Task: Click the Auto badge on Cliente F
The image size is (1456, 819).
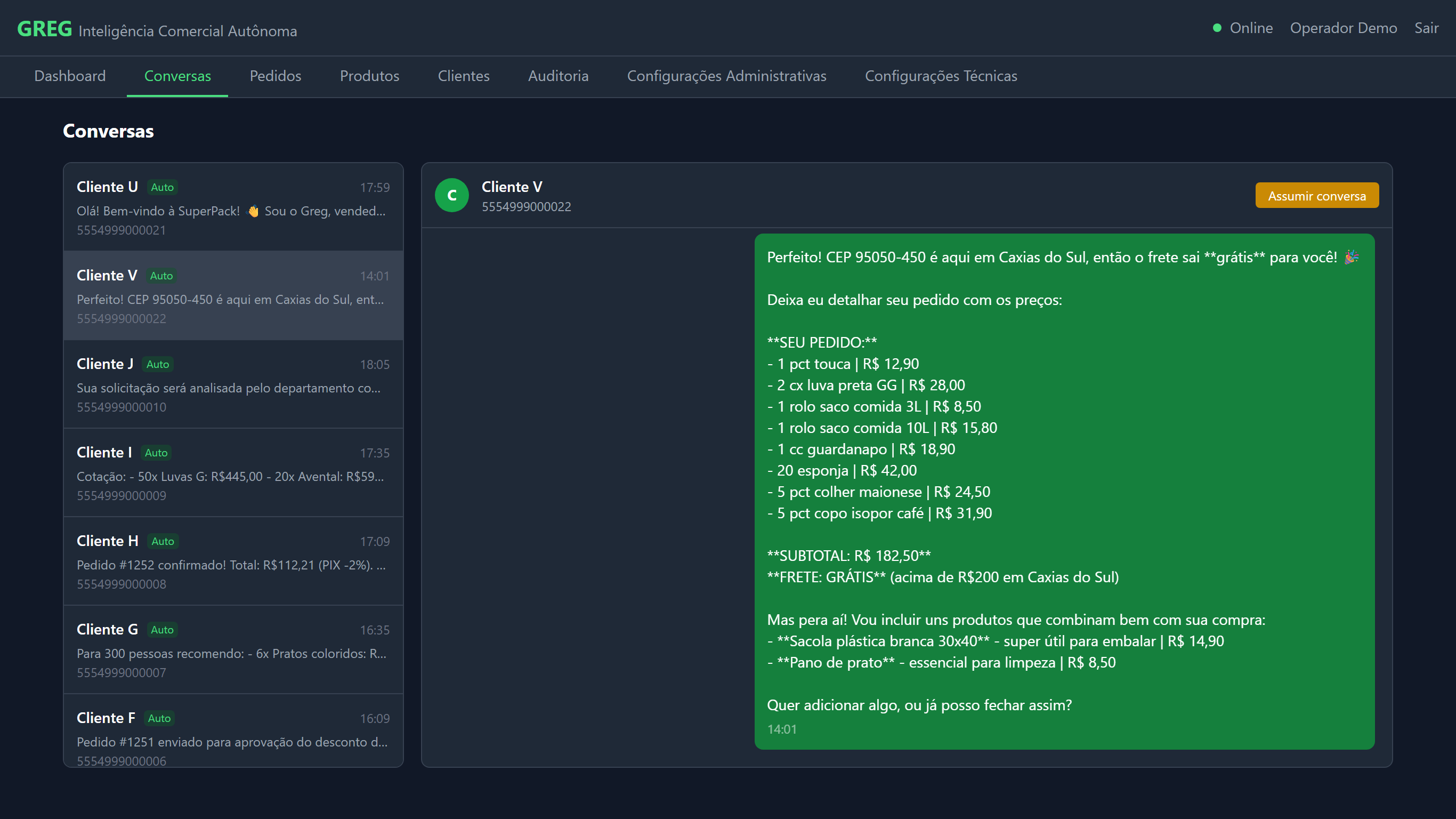Action: click(159, 718)
